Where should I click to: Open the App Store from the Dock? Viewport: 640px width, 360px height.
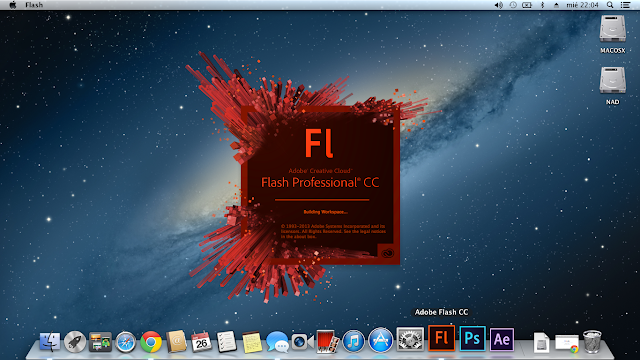(380, 340)
